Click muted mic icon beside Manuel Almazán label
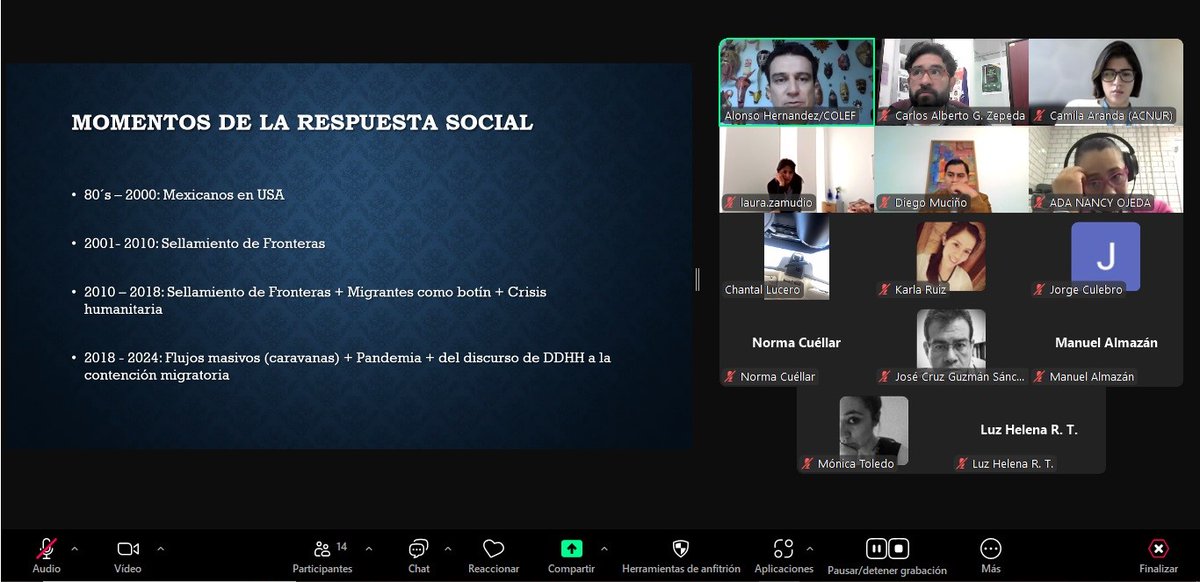 coord(1039,377)
